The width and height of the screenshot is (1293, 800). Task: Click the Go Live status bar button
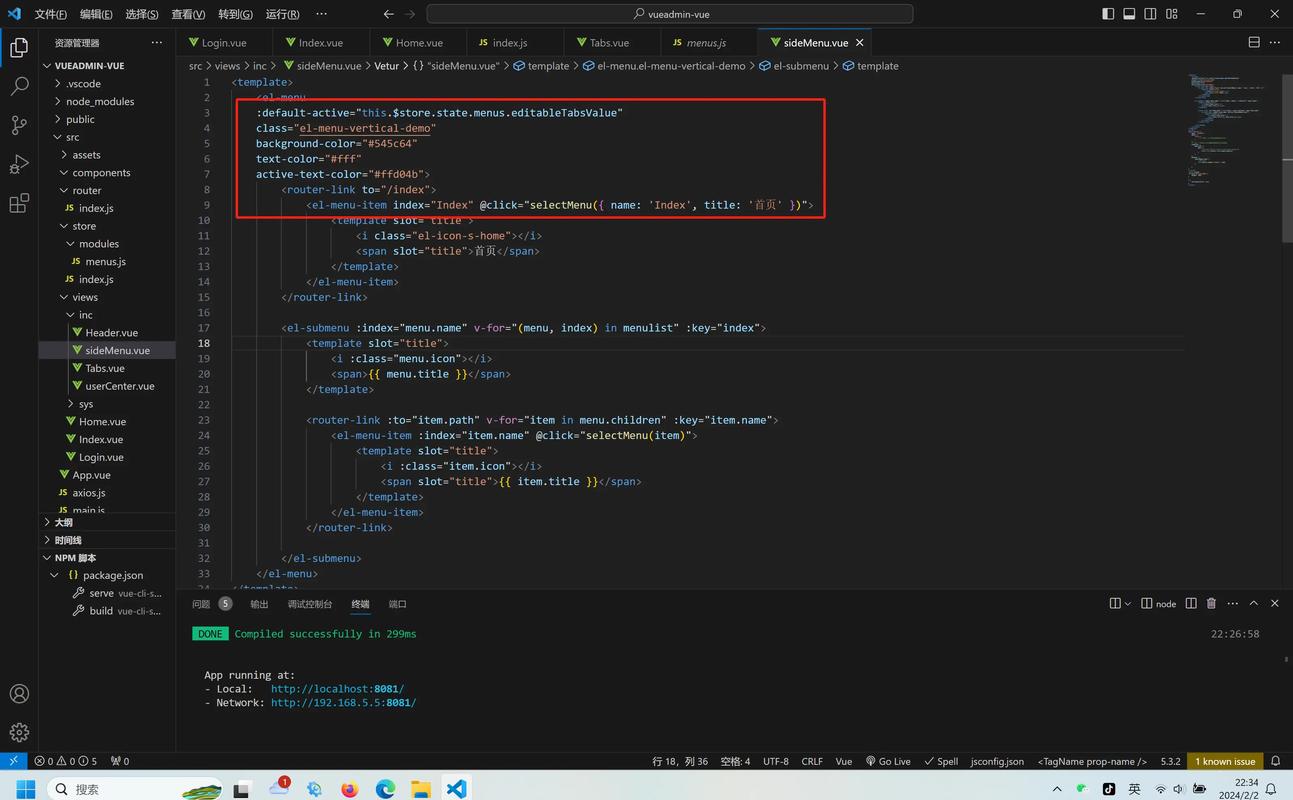click(x=888, y=761)
